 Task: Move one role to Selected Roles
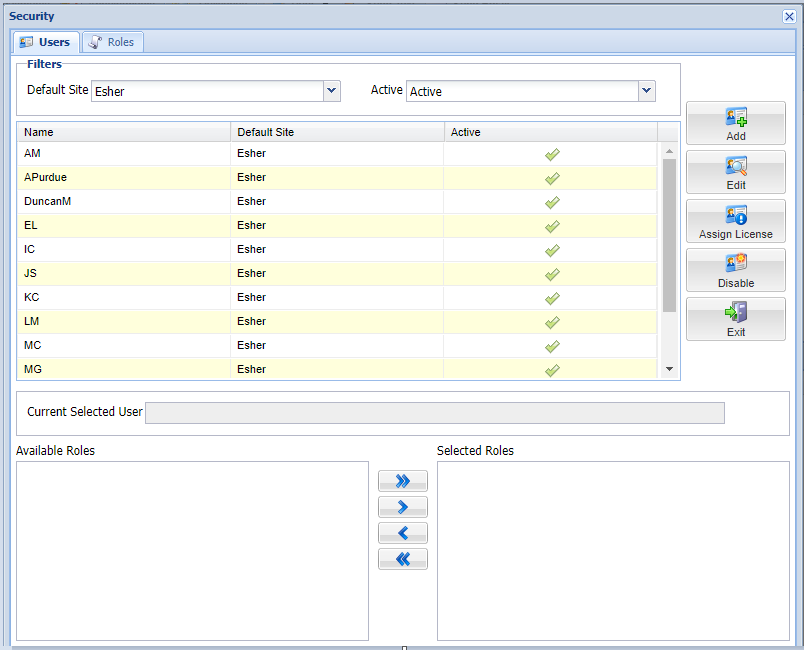403,507
